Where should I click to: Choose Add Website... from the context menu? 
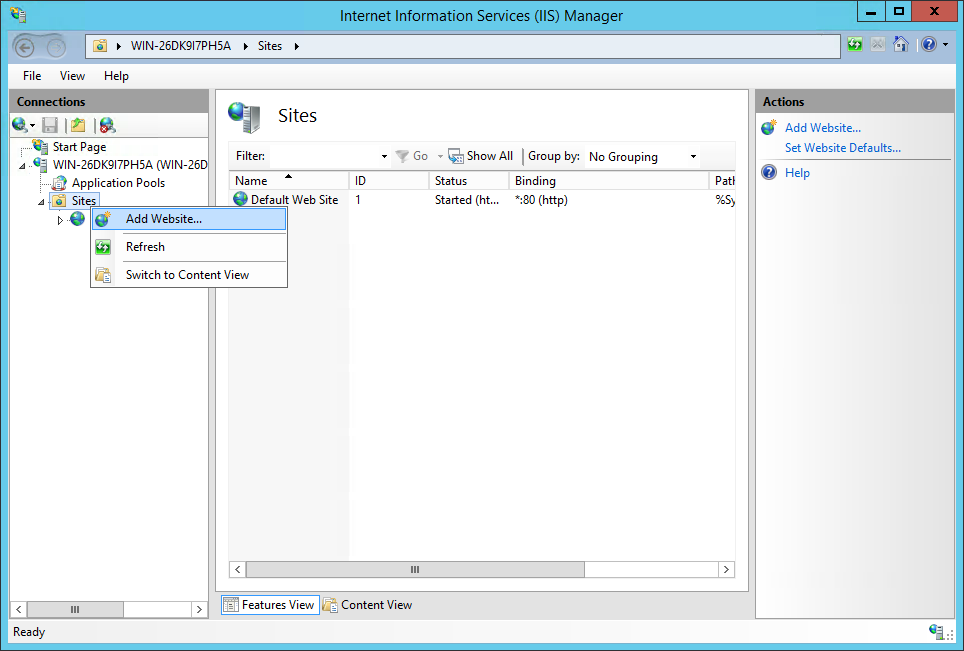click(x=189, y=219)
